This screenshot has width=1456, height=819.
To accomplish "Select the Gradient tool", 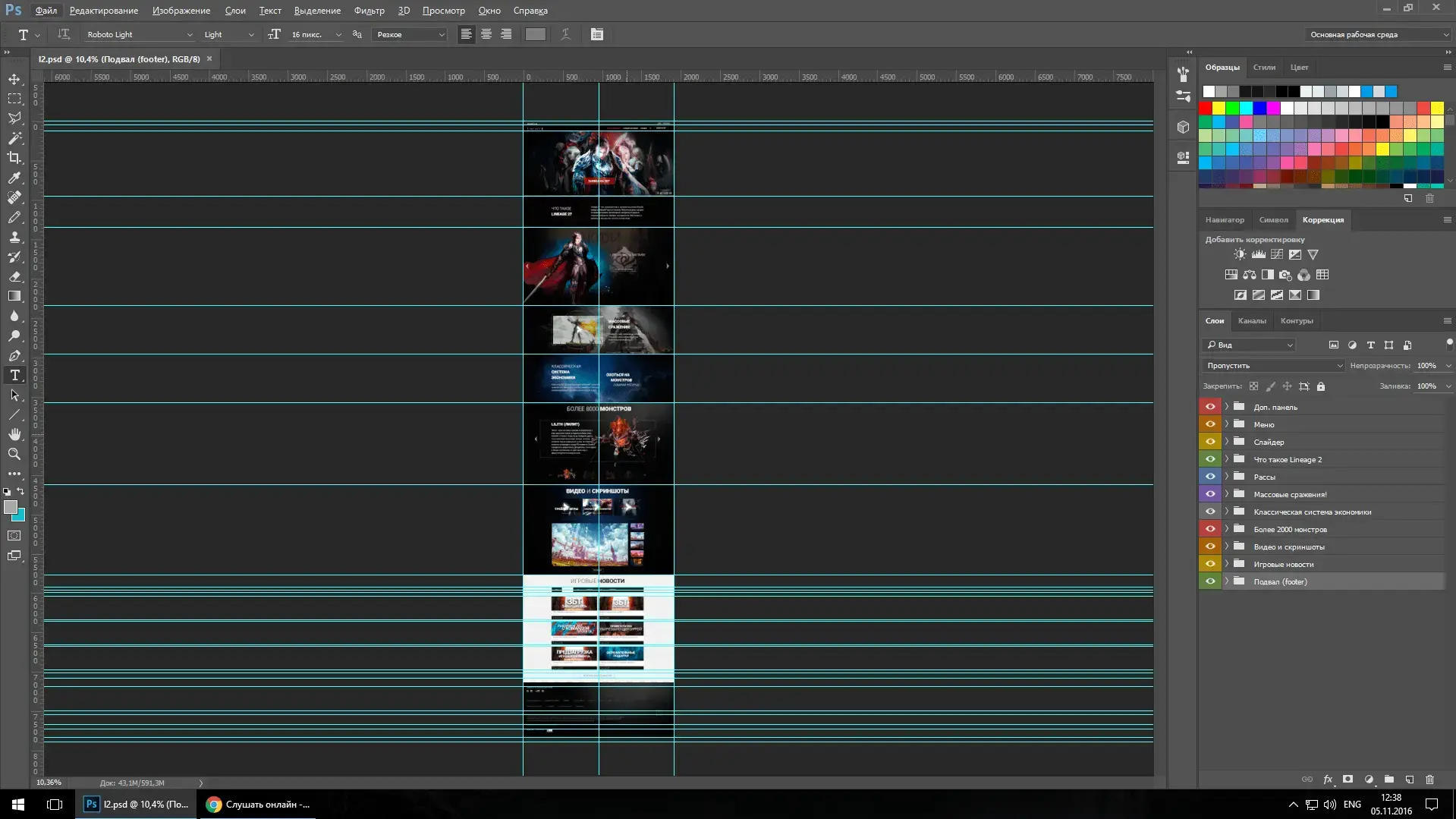I will click(14, 296).
